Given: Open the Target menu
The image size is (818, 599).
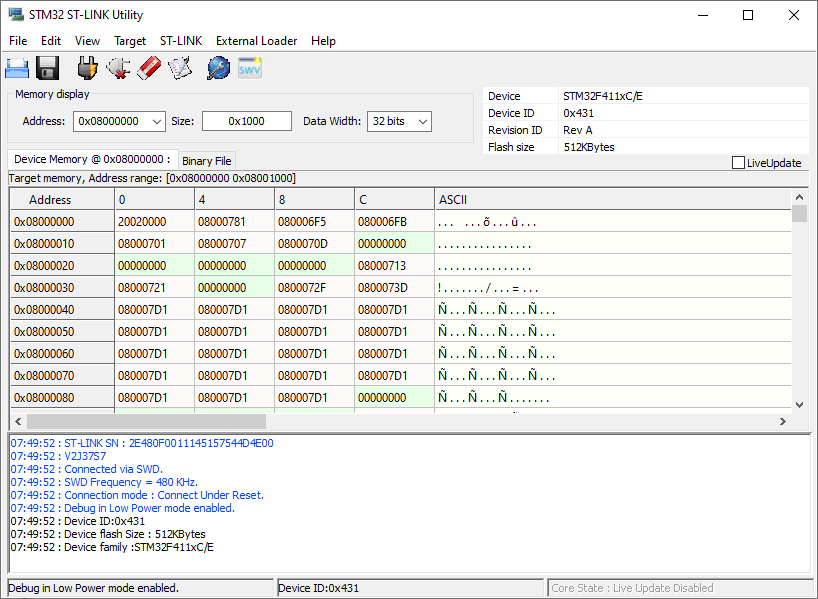Looking at the screenshot, I should [130, 41].
